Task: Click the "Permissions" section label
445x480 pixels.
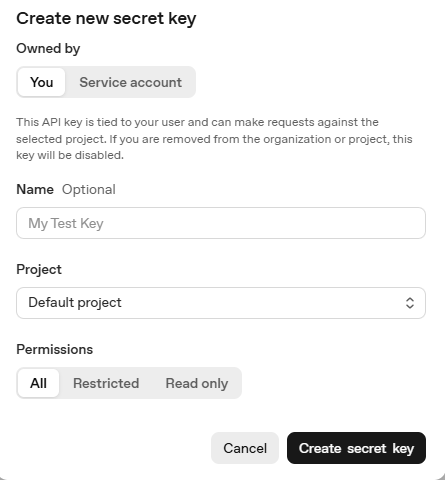Action: (55, 349)
